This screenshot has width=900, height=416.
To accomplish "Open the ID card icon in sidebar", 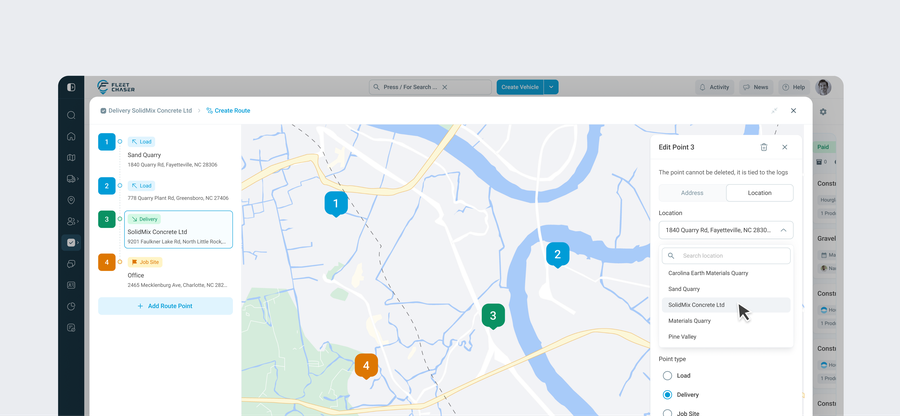I will (71, 285).
